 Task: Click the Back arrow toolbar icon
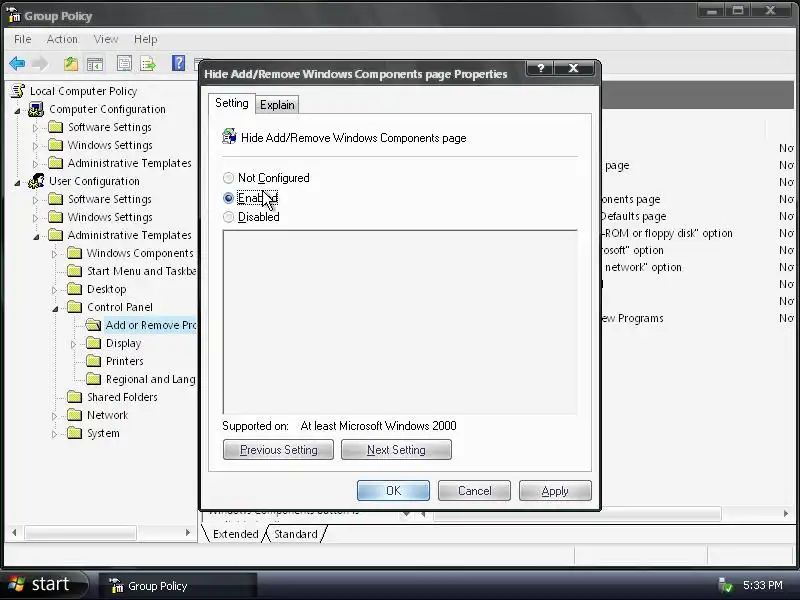(x=17, y=64)
